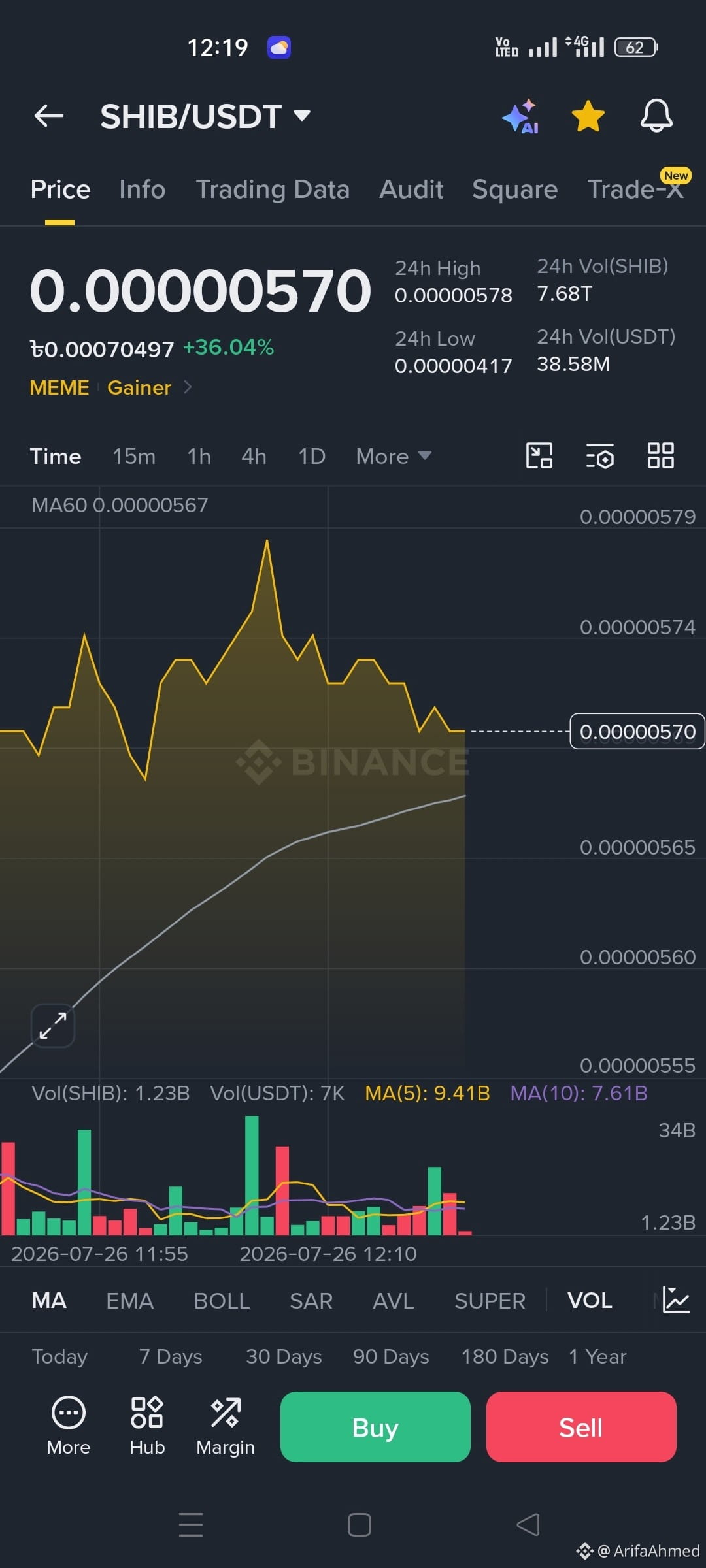Expand chart to fullscreen

pos(53,1025)
